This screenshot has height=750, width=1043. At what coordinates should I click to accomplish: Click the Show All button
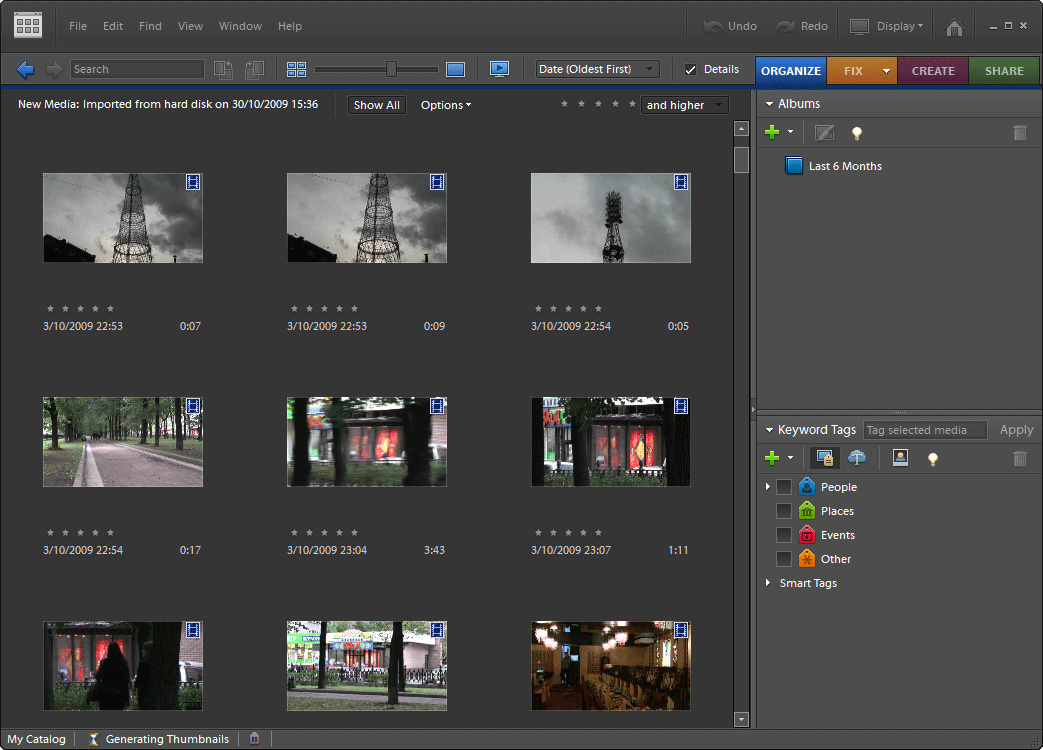(377, 105)
